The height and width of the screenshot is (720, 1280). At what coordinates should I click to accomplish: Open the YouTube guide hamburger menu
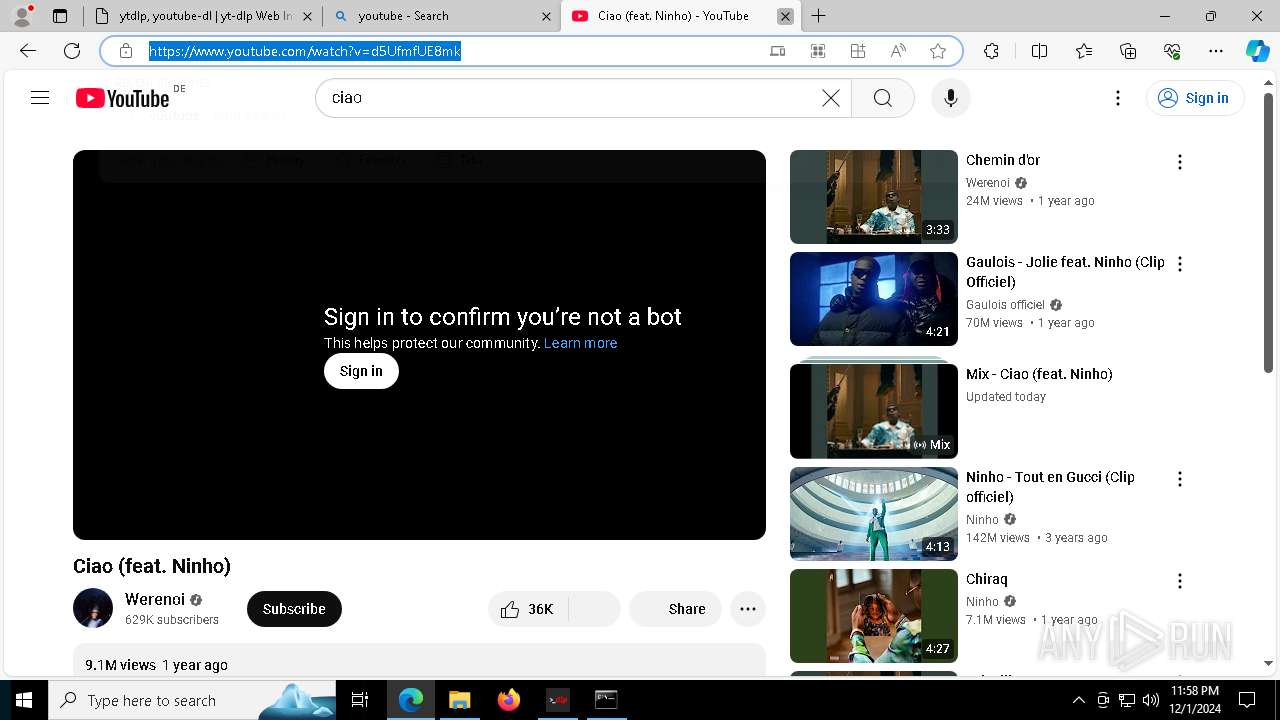40,98
